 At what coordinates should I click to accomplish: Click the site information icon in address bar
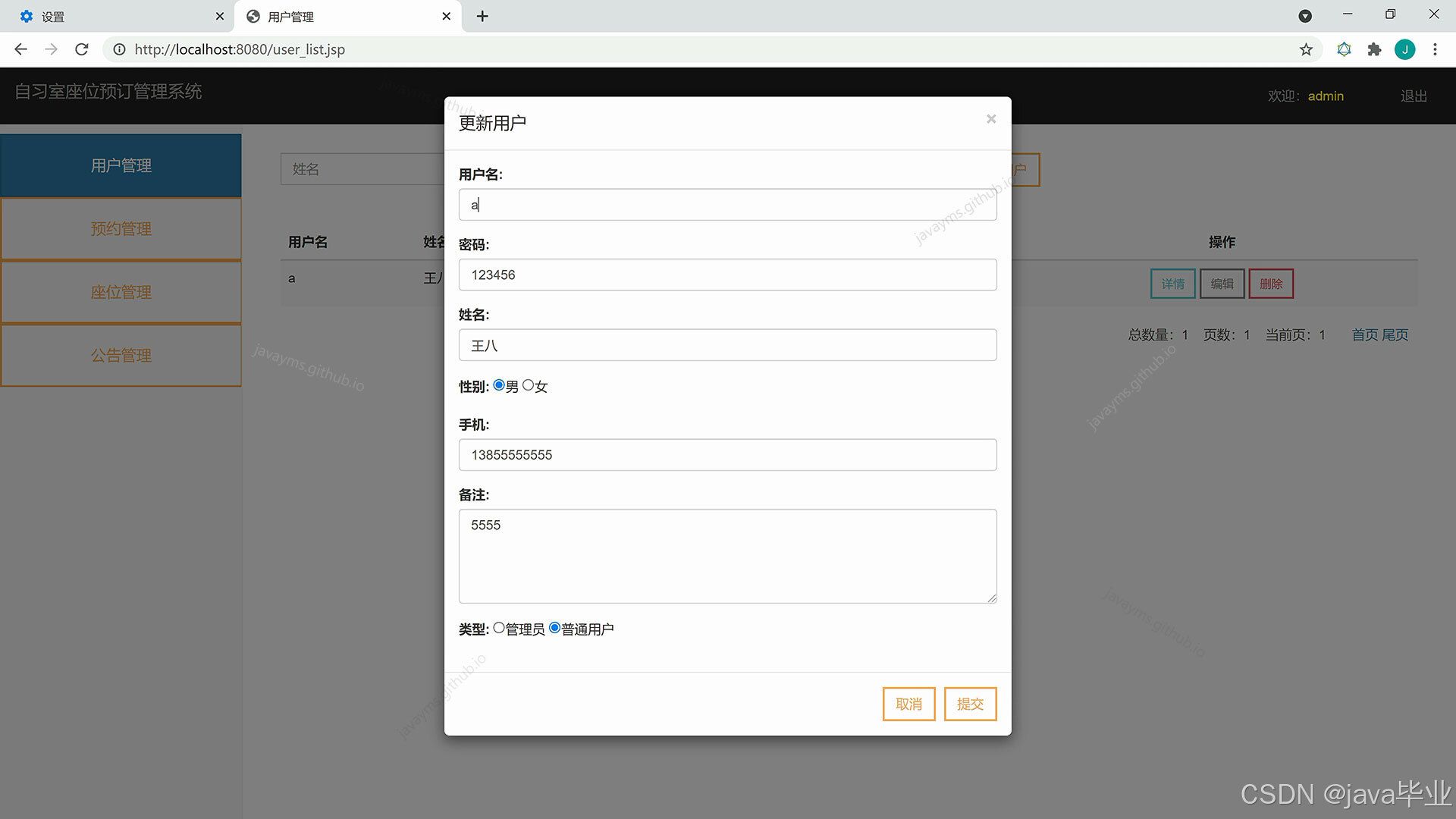click(119, 49)
